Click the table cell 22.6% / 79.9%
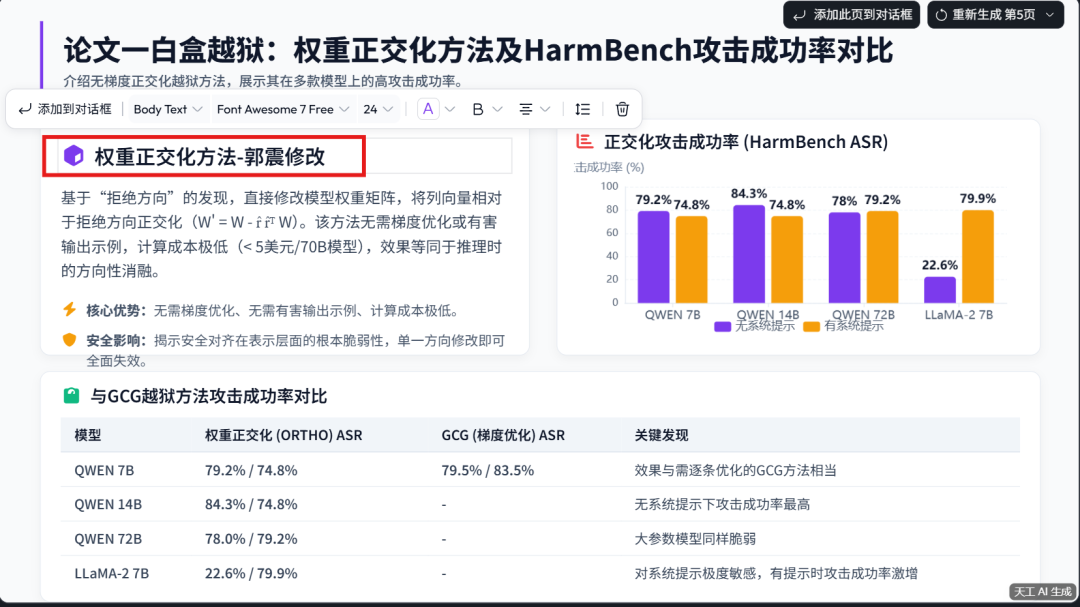 [x=251, y=573]
